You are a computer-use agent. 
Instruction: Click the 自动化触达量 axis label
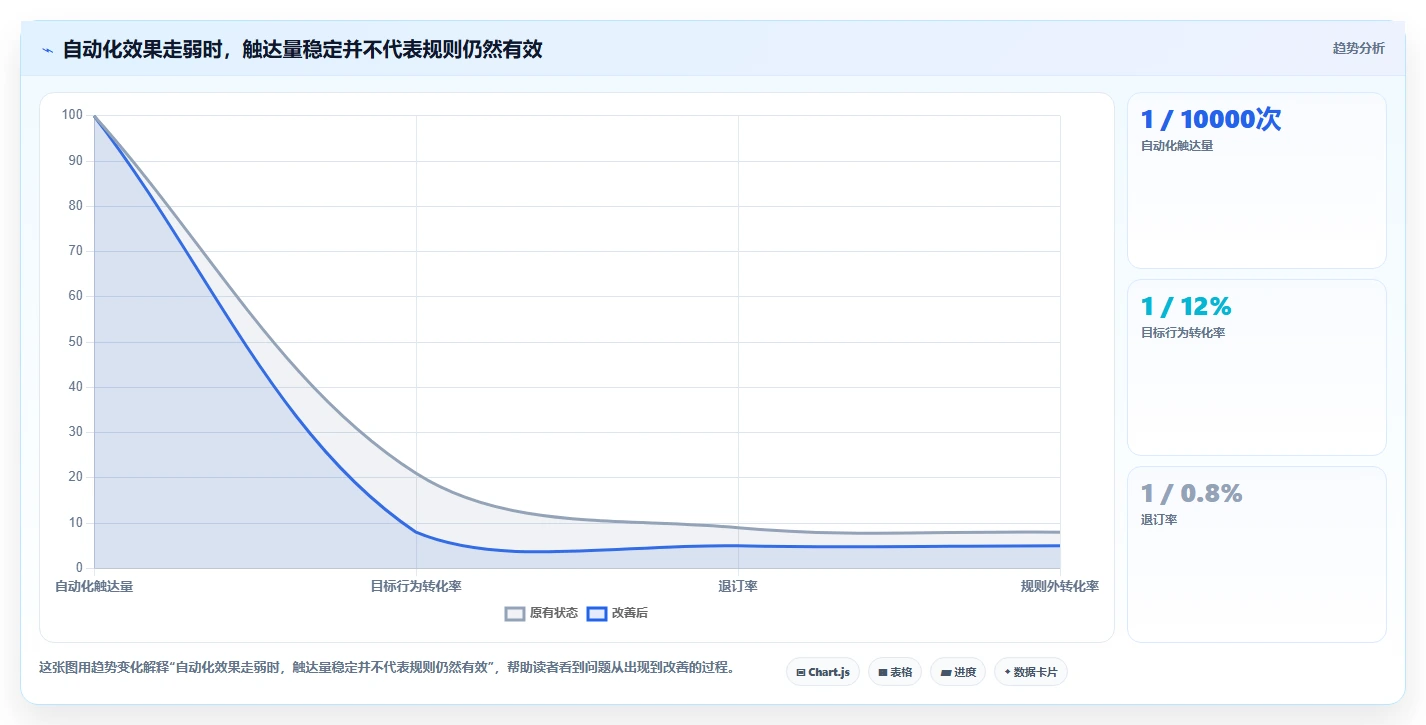click(x=94, y=586)
